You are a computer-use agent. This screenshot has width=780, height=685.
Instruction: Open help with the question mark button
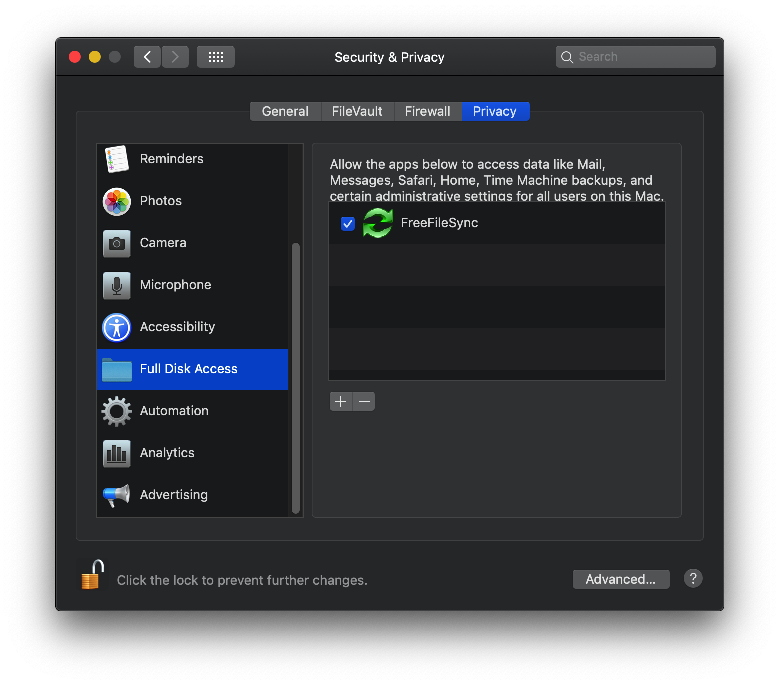[693, 579]
